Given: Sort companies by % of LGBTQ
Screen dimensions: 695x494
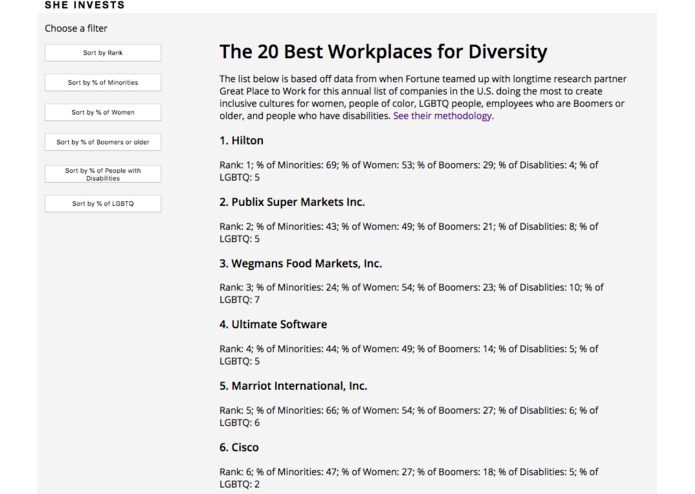Looking at the screenshot, I should (103, 203).
